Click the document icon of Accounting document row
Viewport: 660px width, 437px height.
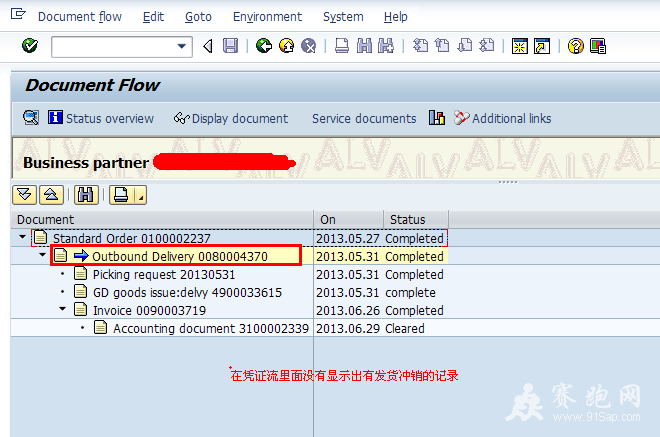pos(100,327)
